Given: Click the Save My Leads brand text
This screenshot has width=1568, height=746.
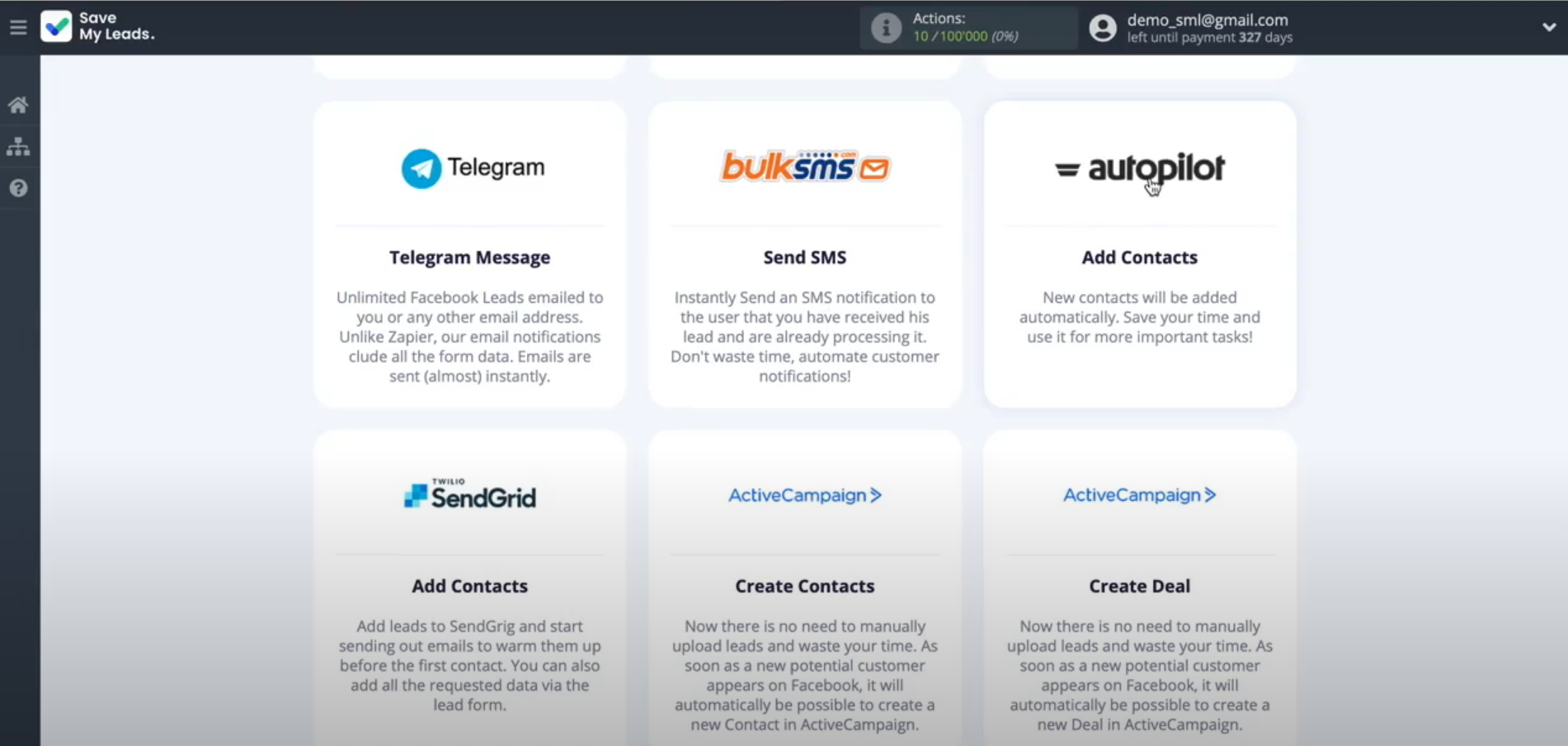Looking at the screenshot, I should (116, 26).
